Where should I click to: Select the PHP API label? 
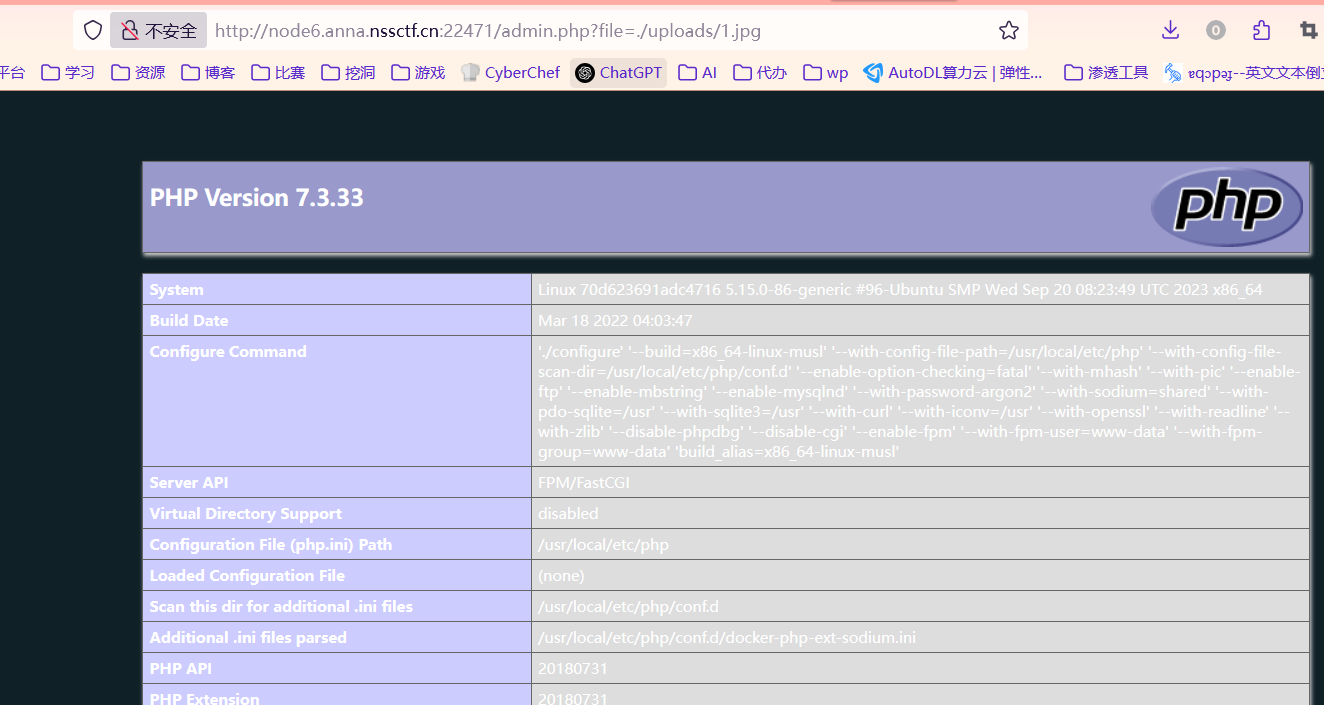point(181,669)
